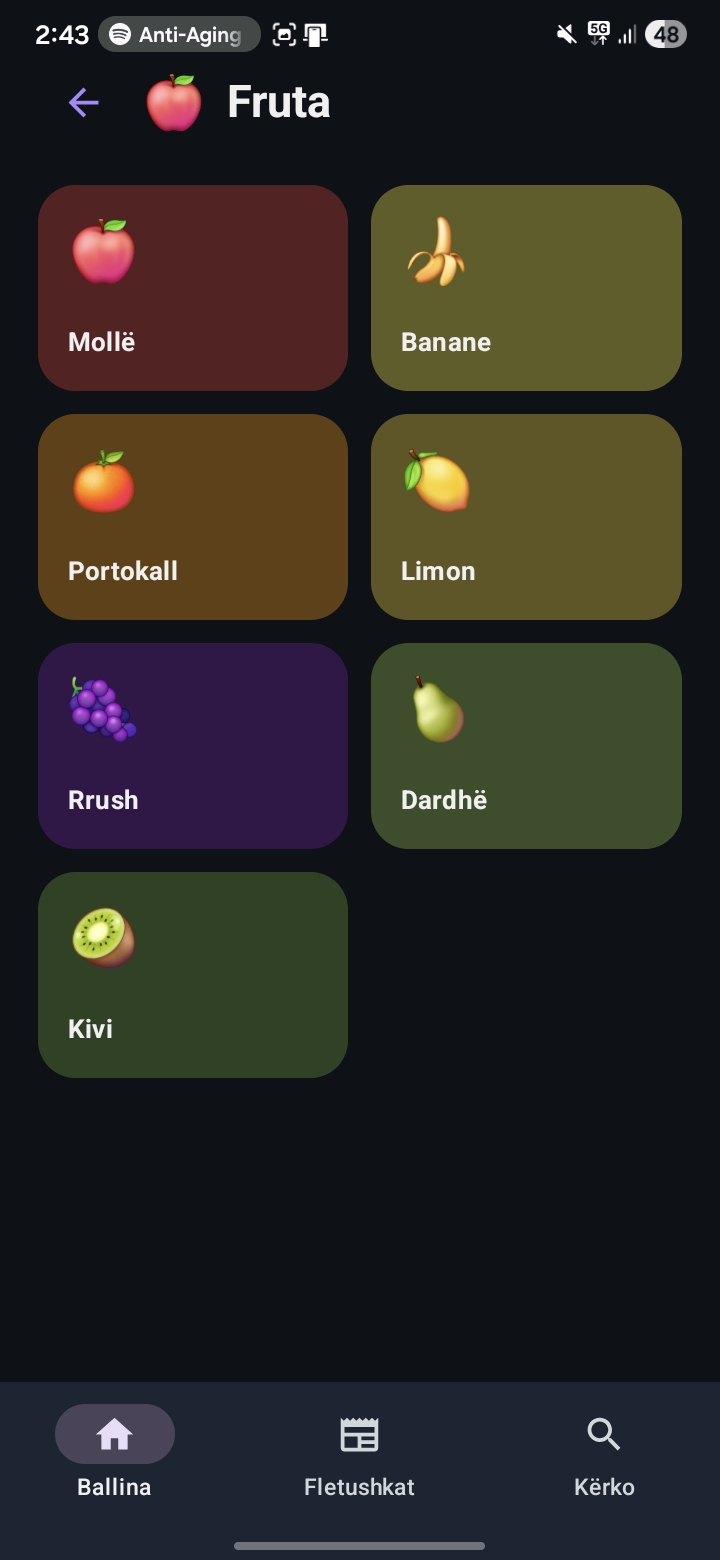Click the 5G network status icon
This screenshot has height=1560, width=720.
point(598,33)
